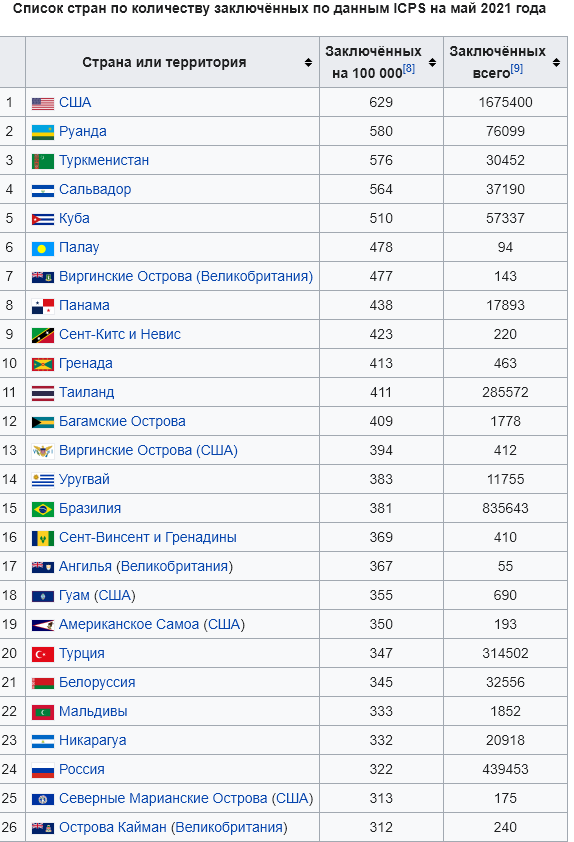Open the Россия link
The width and height of the screenshot is (574, 842).
[82, 770]
